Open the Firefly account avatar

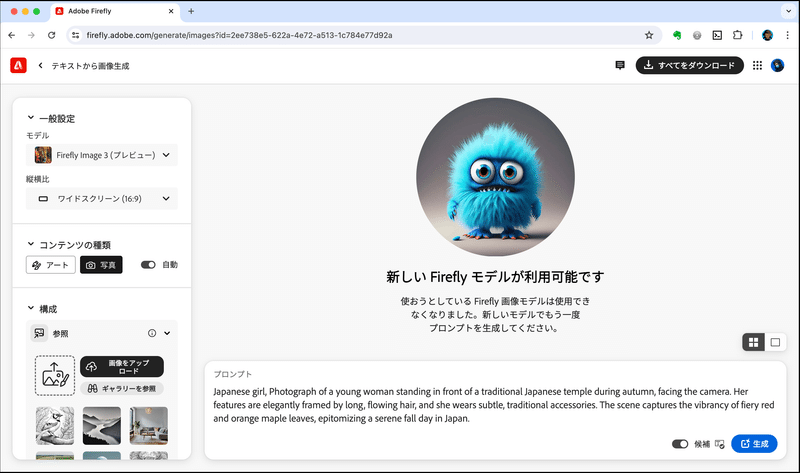pyautogui.click(x=777, y=65)
